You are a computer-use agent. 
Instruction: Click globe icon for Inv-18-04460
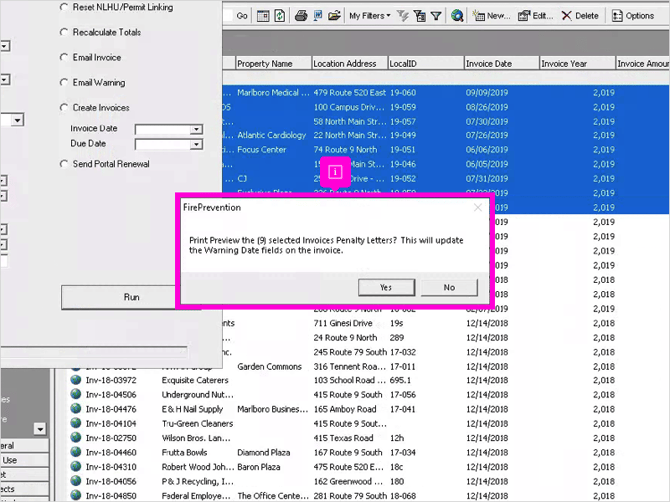pos(76,452)
